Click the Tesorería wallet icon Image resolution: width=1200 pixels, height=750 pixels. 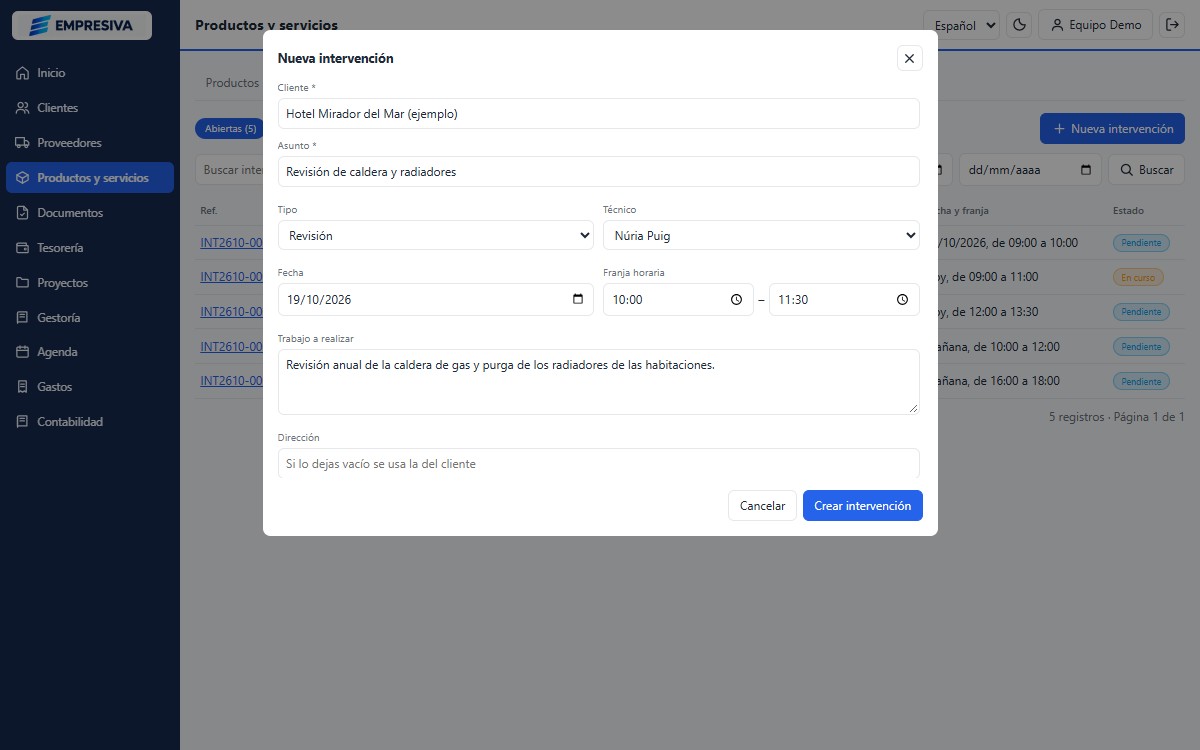click(x=22, y=248)
